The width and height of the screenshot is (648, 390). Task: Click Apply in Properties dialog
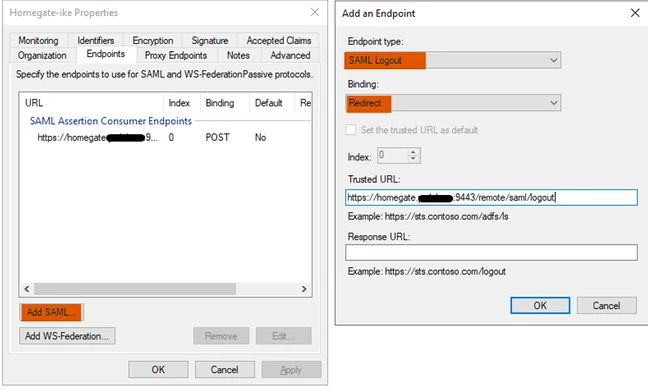(x=291, y=369)
